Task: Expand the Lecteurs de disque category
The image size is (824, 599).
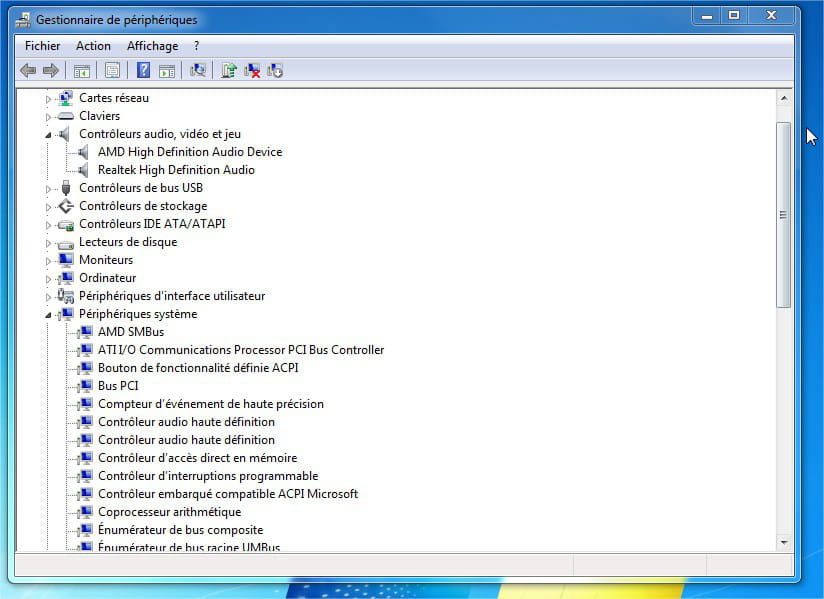Action: (47, 242)
